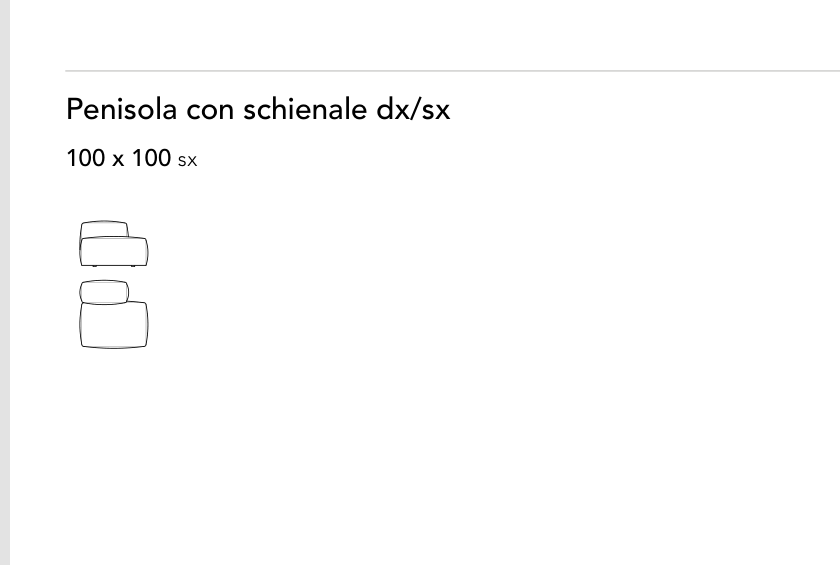Click the small 'sx' size suffix
The height and width of the screenshot is (565, 840).
click(x=188, y=161)
